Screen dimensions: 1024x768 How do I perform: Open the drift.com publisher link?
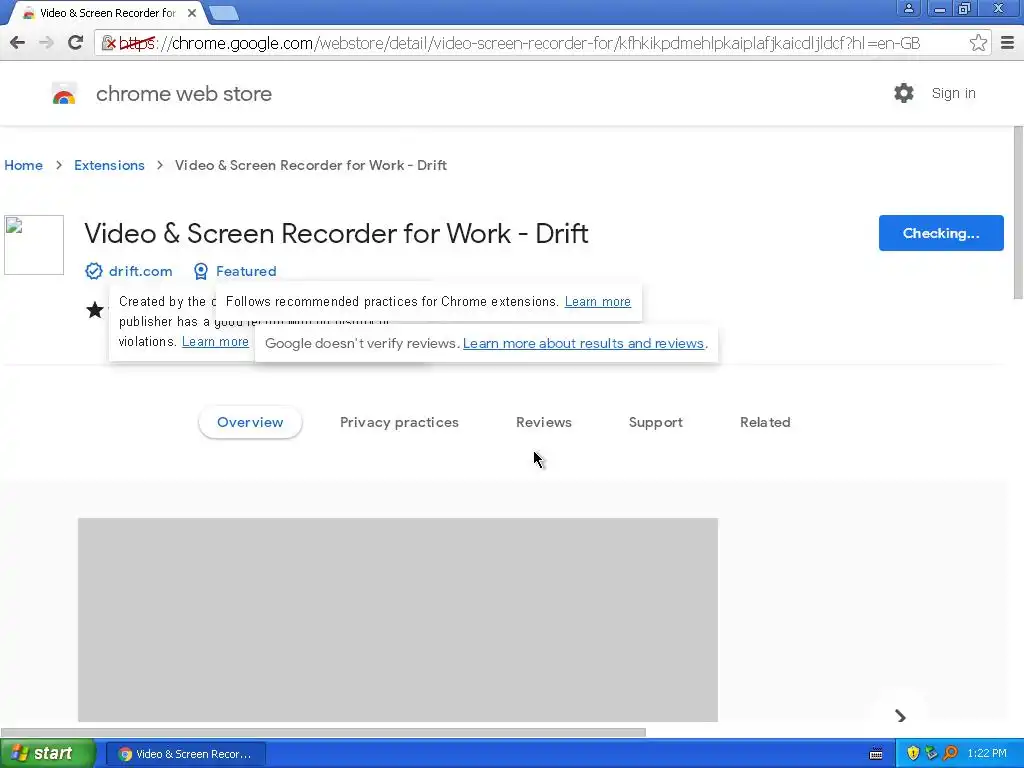pyautogui.click(x=140, y=271)
